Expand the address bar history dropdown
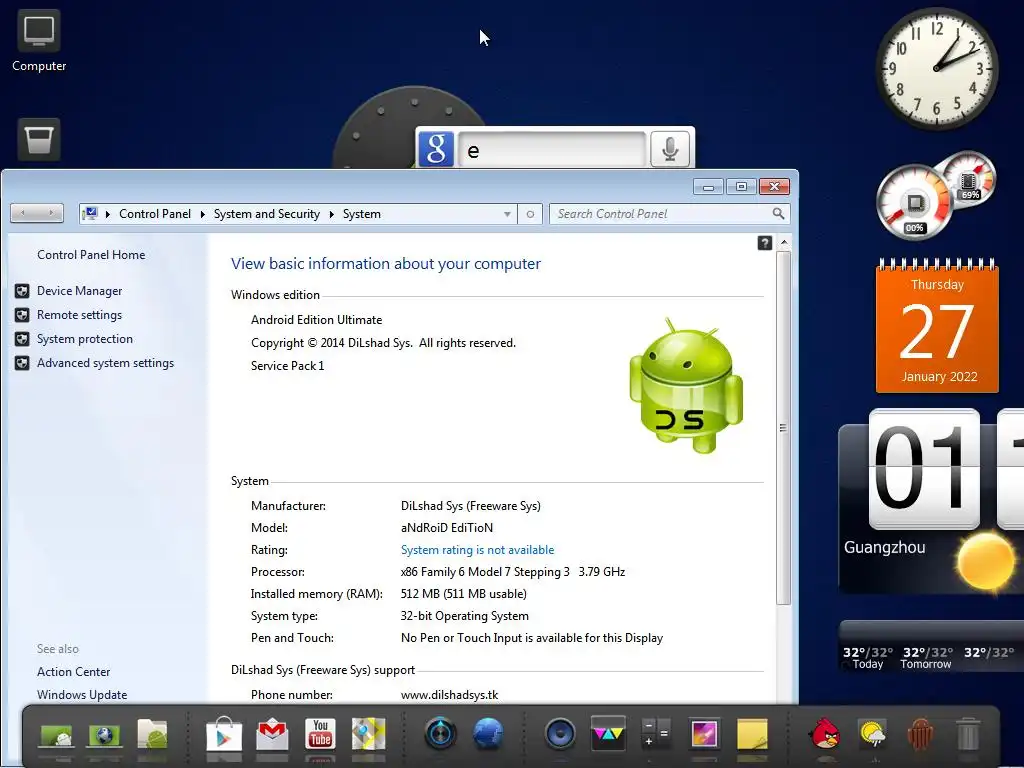Image resolution: width=1024 pixels, height=768 pixels. click(x=507, y=214)
